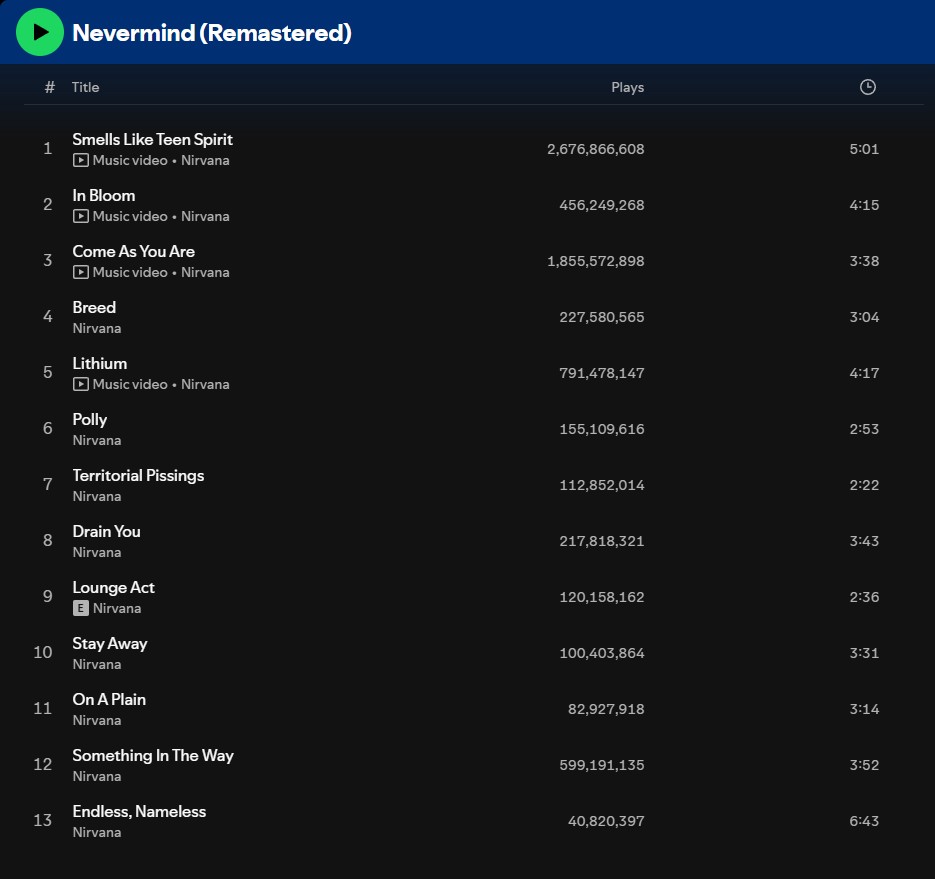Click the Music video label under Come As You Are
The height and width of the screenshot is (879, 935).
[x=130, y=273]
